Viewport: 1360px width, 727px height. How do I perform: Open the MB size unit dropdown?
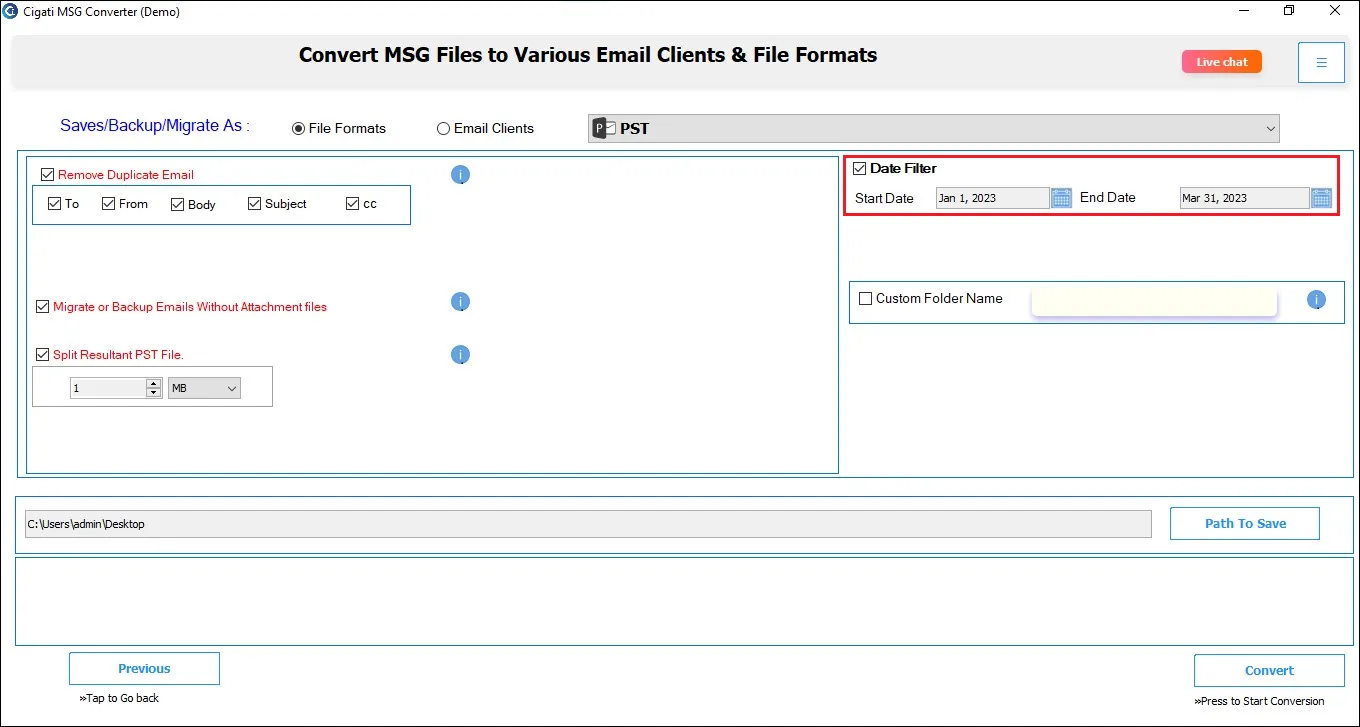tap(204, 388)
